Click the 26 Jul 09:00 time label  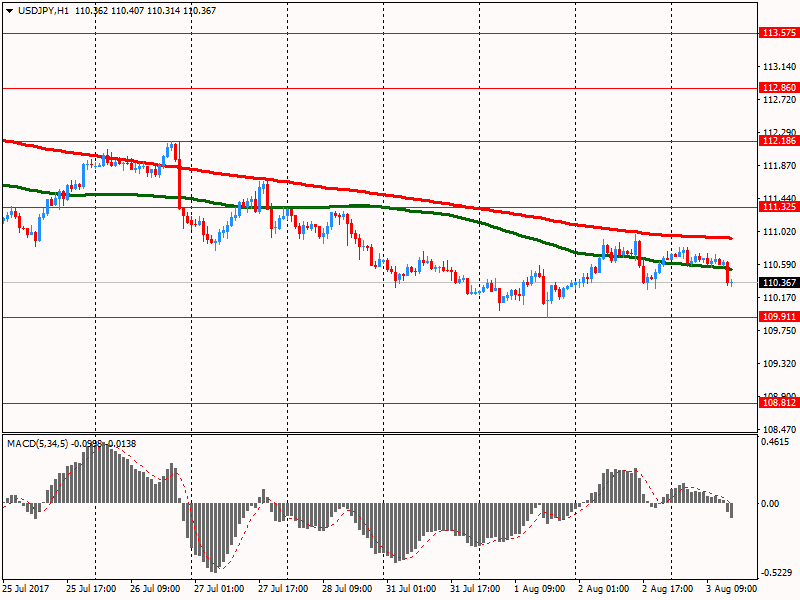tap(155, 589)
